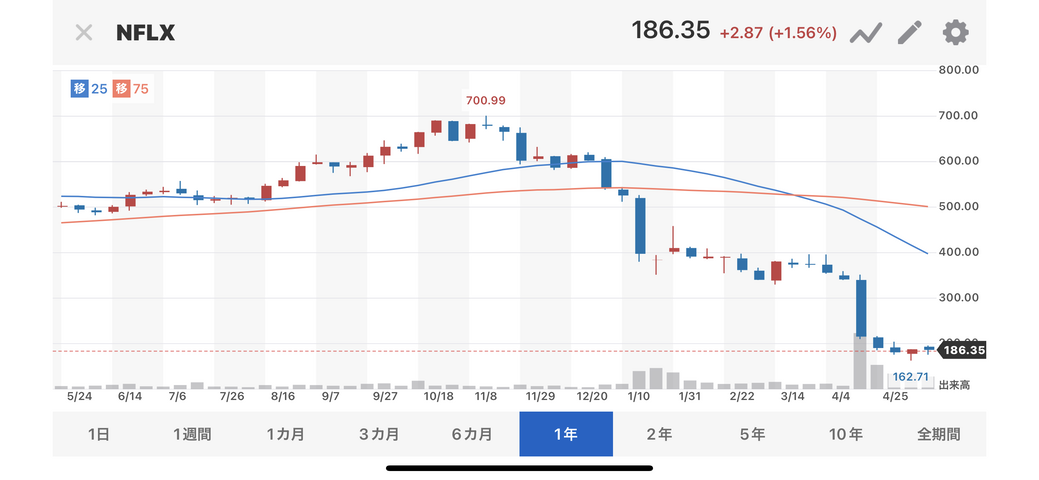Open the chart type line icon
Image resolution: width=1039 pixels, height=480 pixels.
(x=865, y=32)
